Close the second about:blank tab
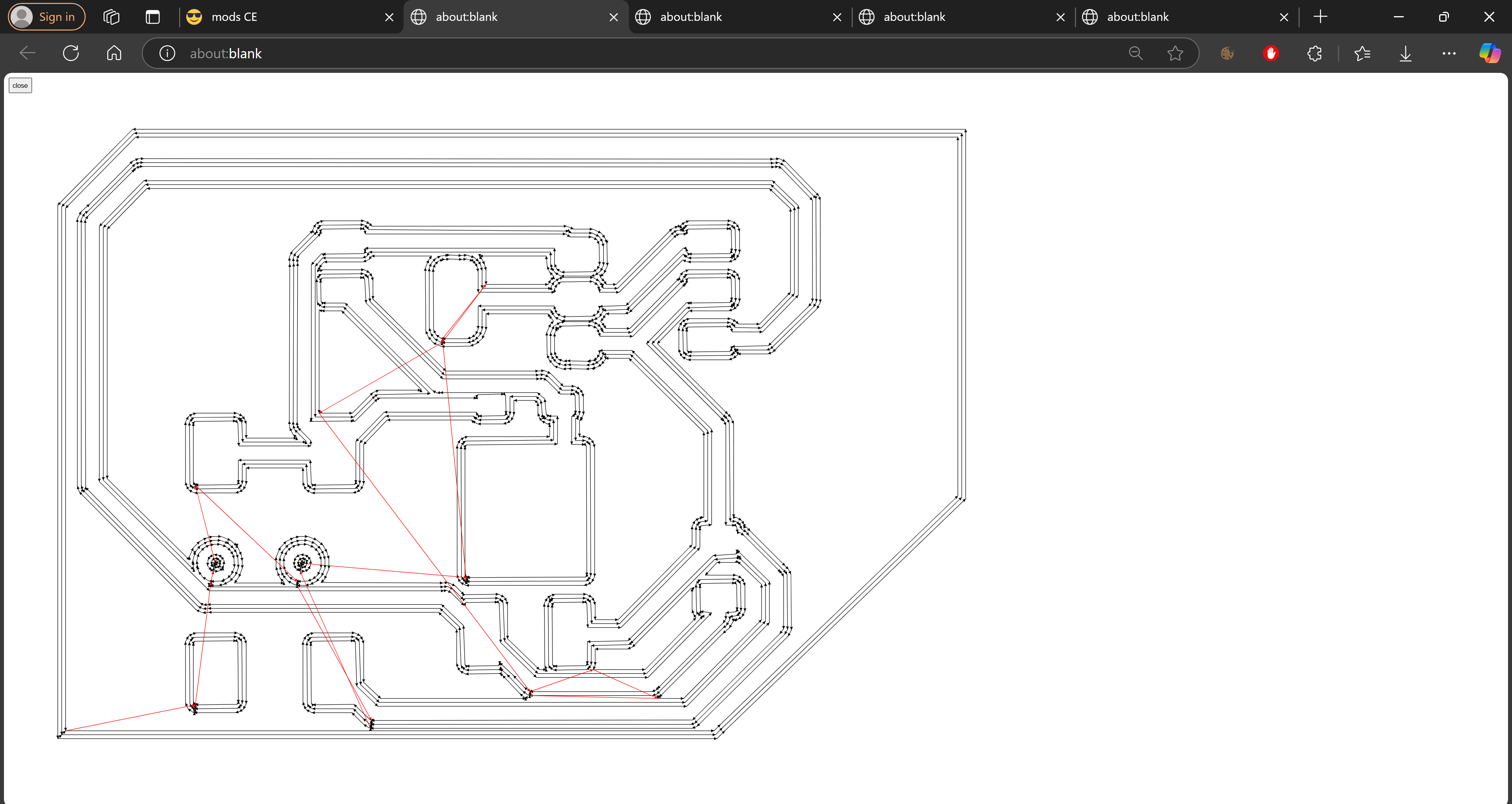 [x=838, y=17]
